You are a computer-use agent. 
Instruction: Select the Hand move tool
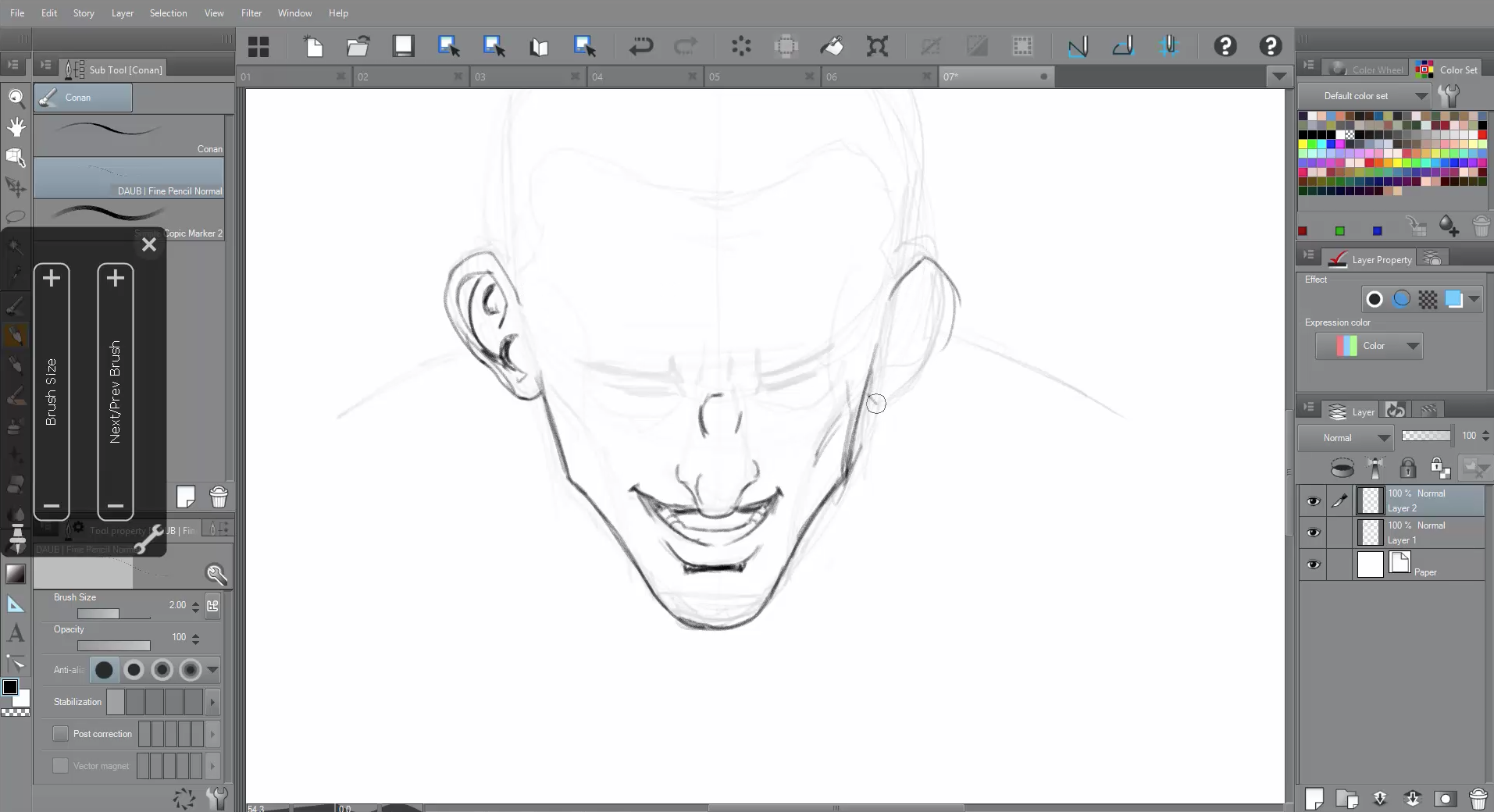16,126
